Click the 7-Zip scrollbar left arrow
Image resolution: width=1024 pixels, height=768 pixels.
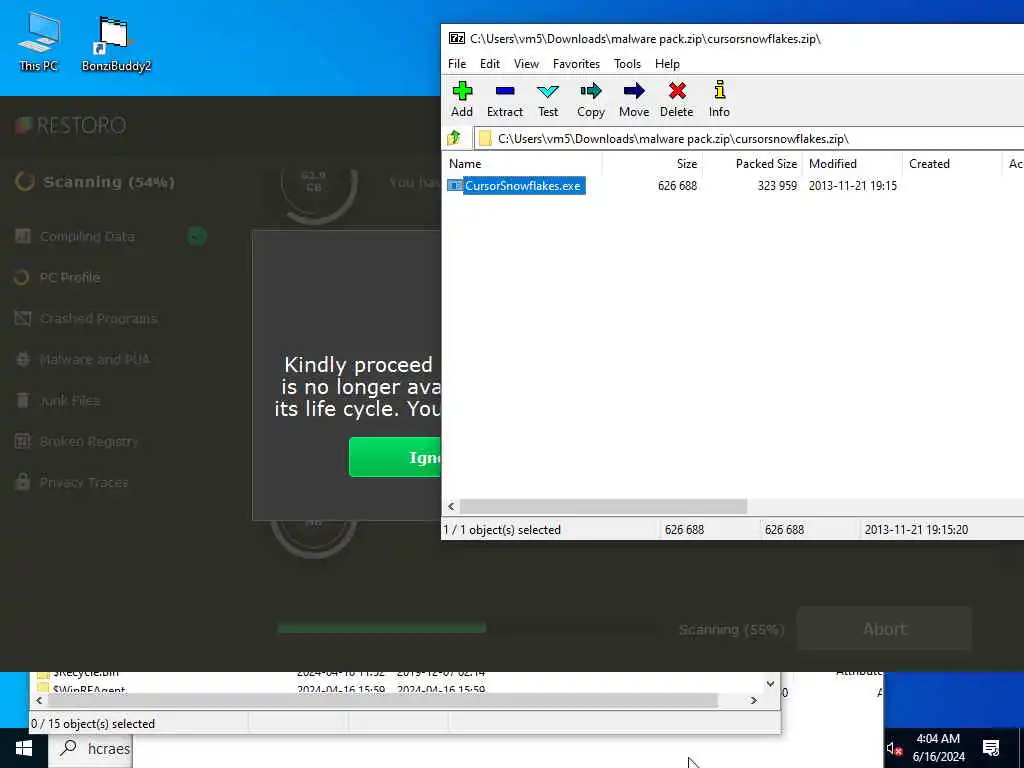pyautogui.click(x=451, y=506)
